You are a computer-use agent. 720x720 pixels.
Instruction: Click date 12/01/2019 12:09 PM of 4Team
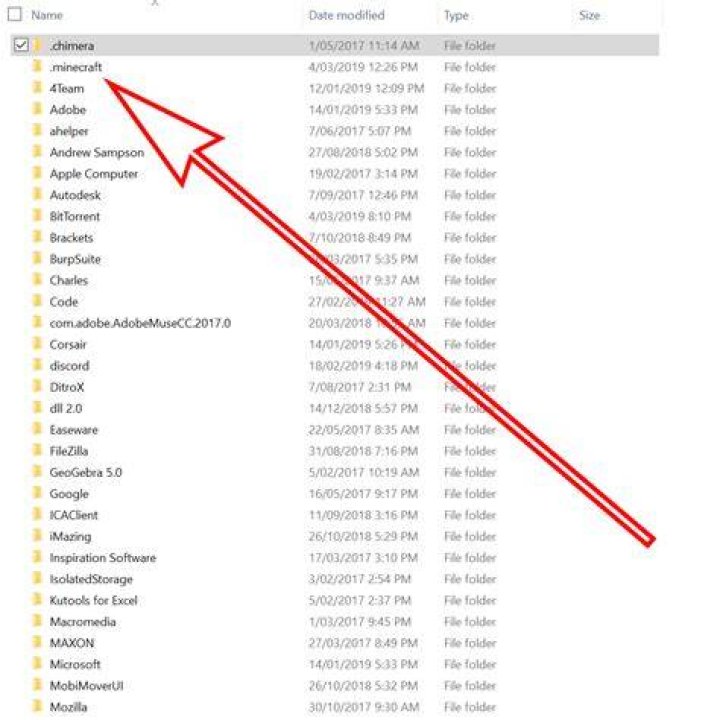coord(366,88)
